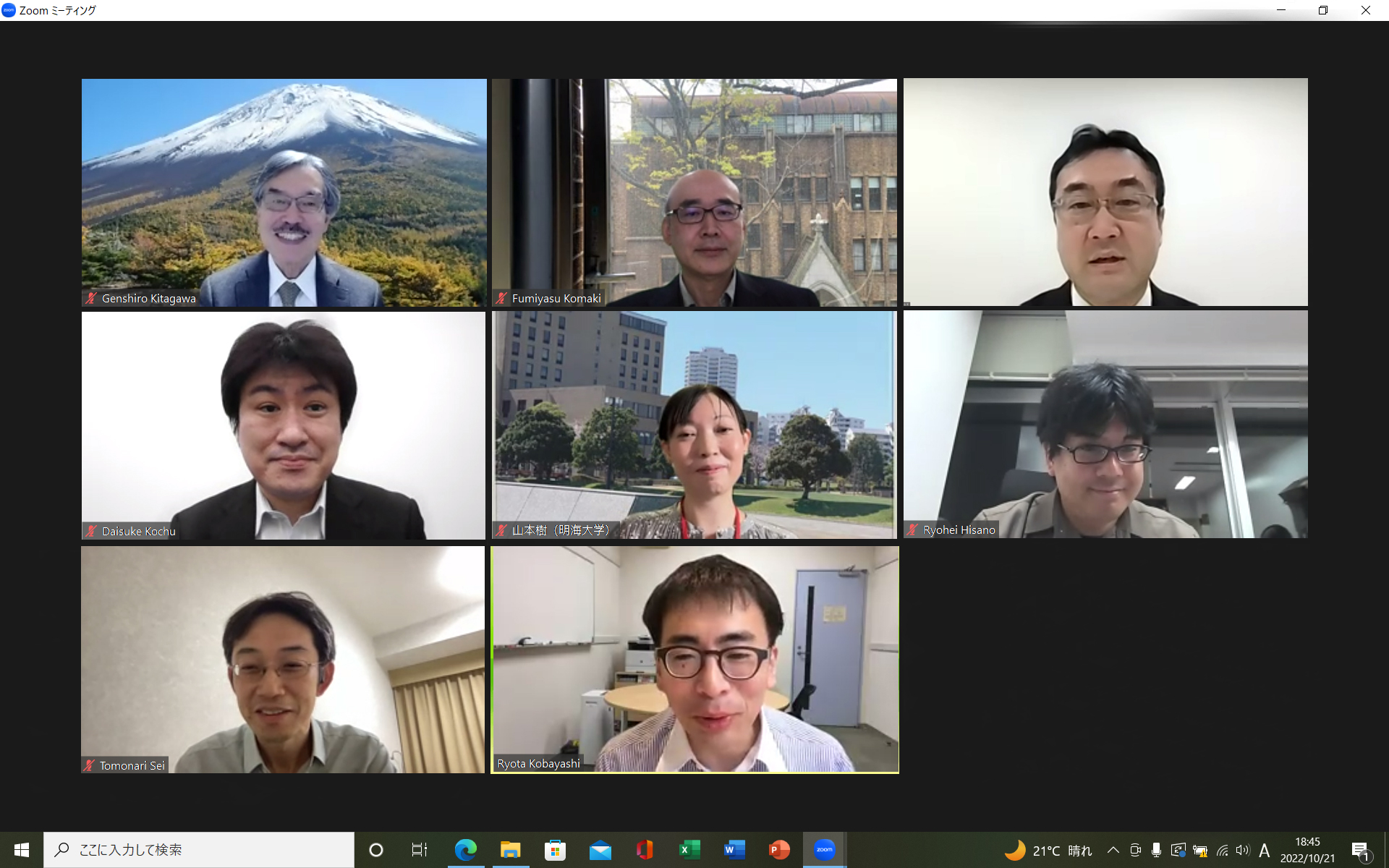The width and height of the screenshot is (1389, 868).
Task: Click the camera-in-use tray icon
Action: coord(1135,850)
